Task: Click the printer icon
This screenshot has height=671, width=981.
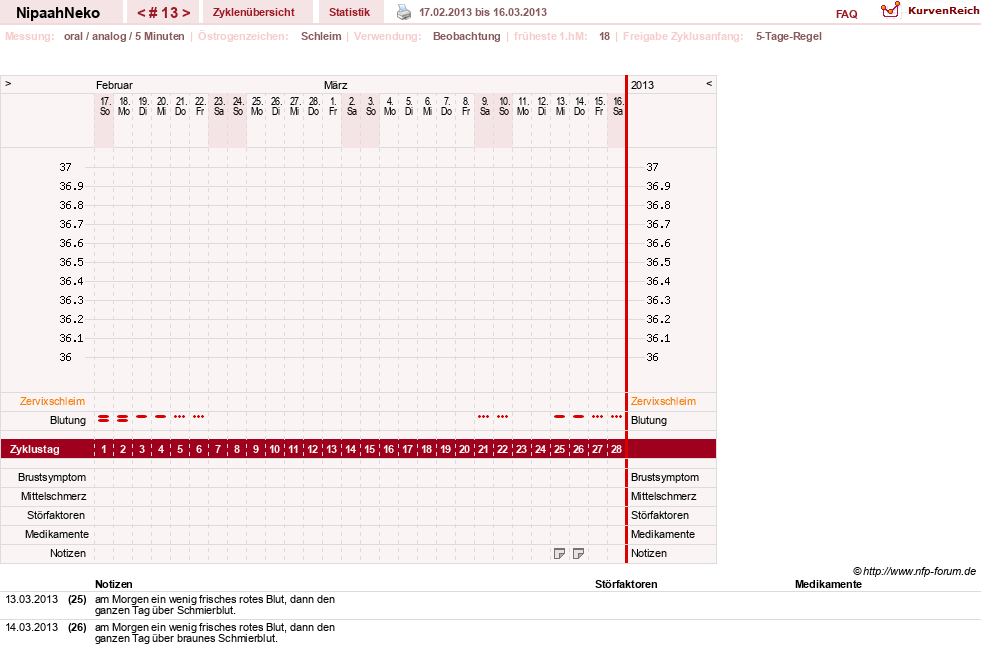Action: tap(404, 12)
